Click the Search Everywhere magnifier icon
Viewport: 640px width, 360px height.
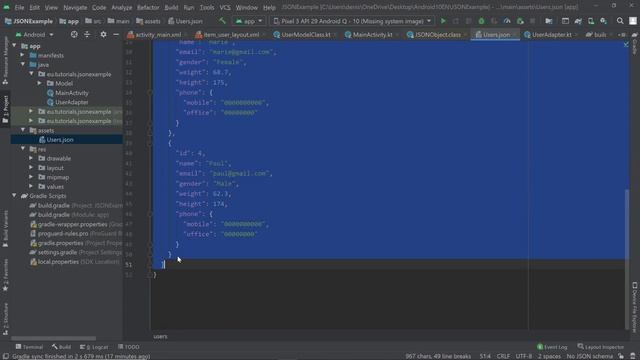coord(620,21)
